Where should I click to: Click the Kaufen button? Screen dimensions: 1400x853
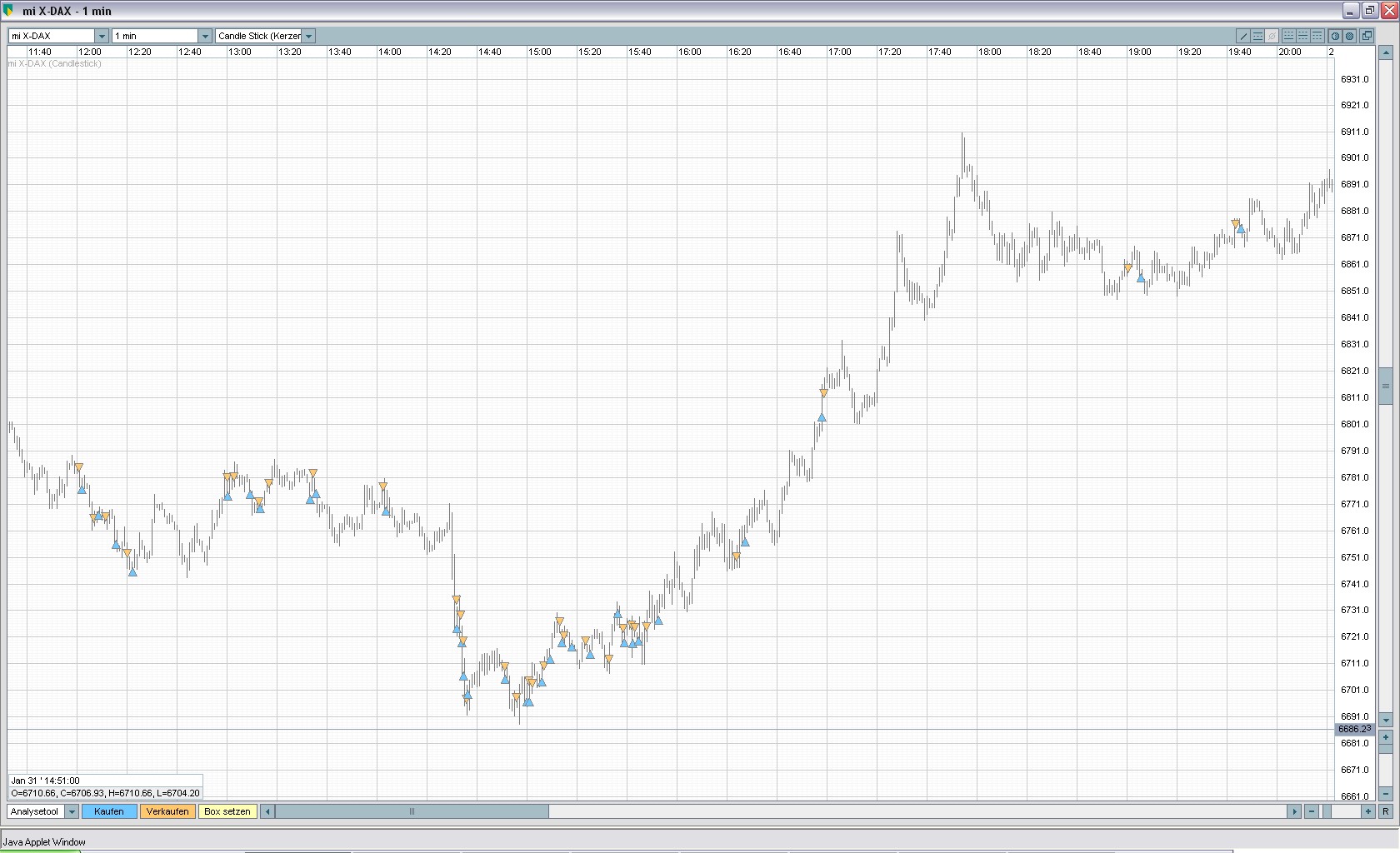[109, 811]
